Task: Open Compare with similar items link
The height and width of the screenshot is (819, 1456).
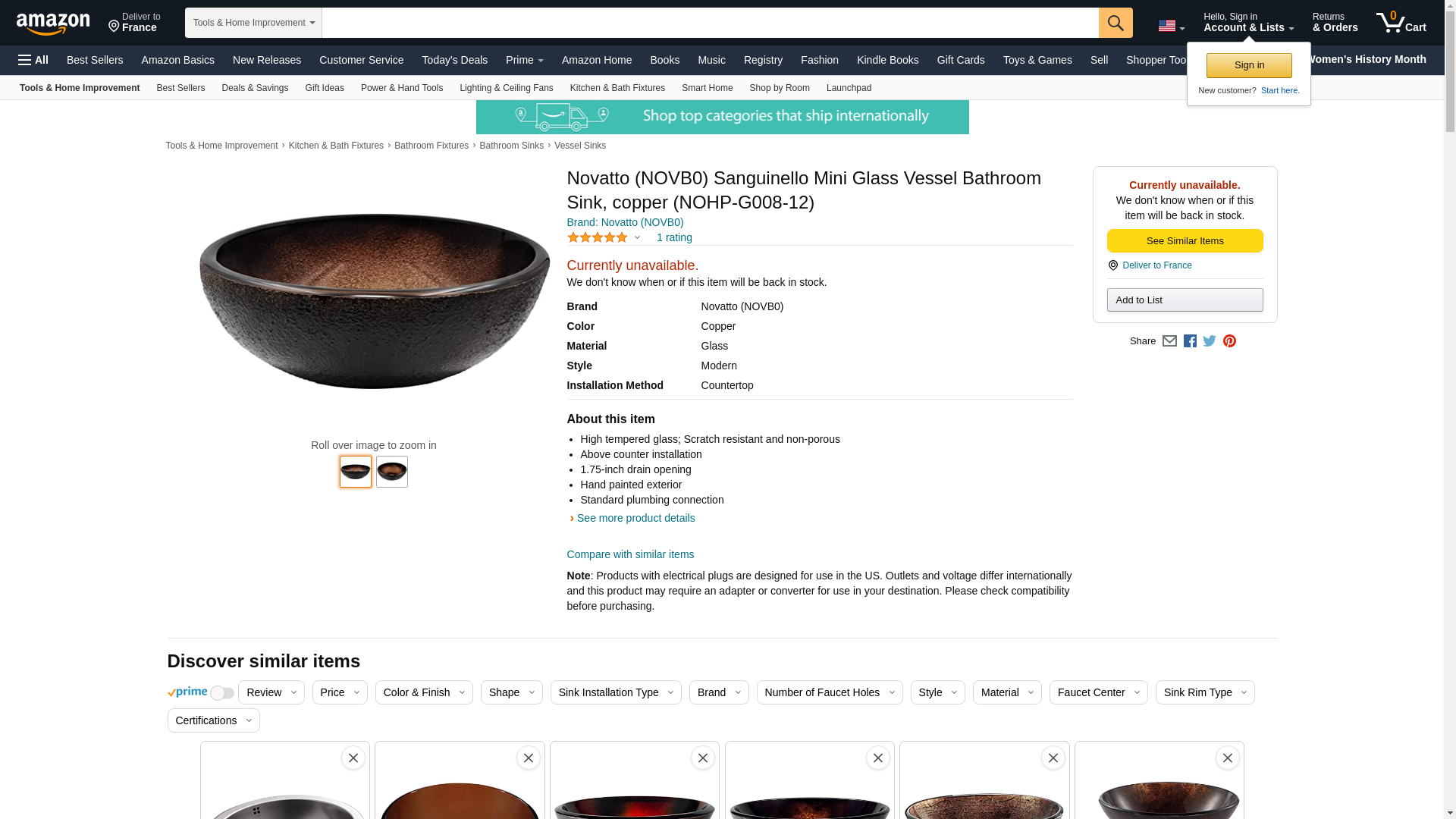Action: click(x=630, y=554)
